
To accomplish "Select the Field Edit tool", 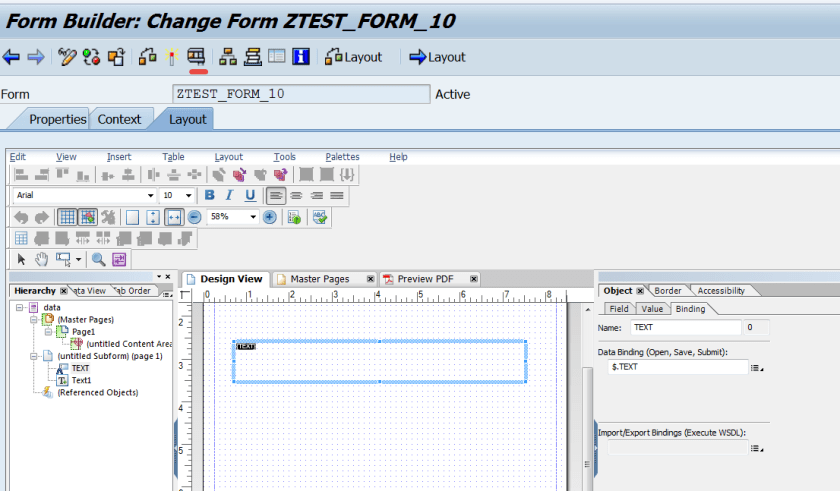I will point(63,260).
